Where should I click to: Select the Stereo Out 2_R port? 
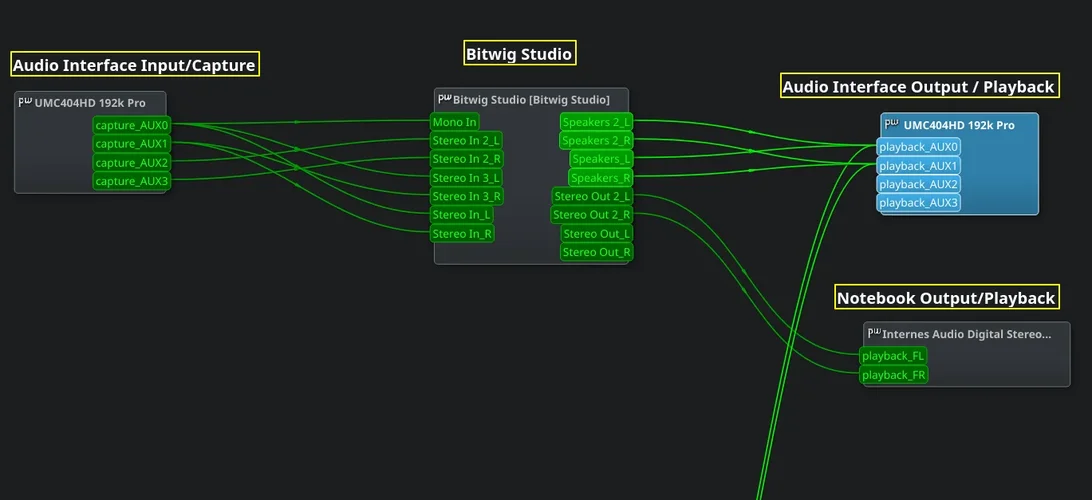tap(592, 214)
